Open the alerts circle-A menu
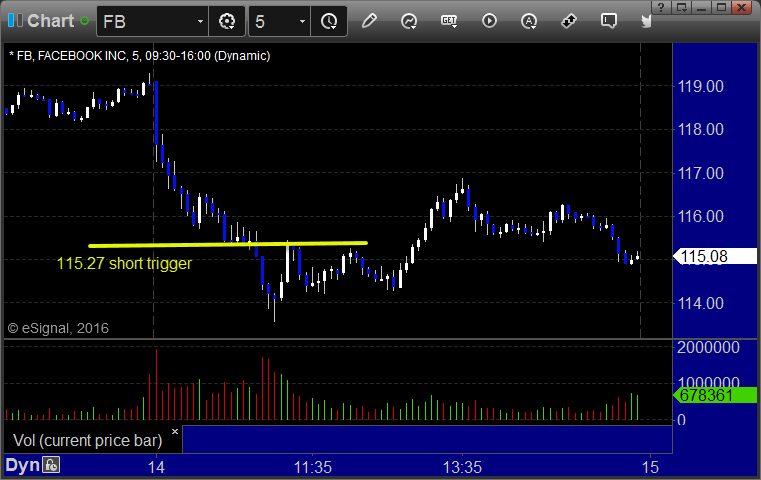Image resolution: width=761 pixels, height=480 pixels. point(529,21)
